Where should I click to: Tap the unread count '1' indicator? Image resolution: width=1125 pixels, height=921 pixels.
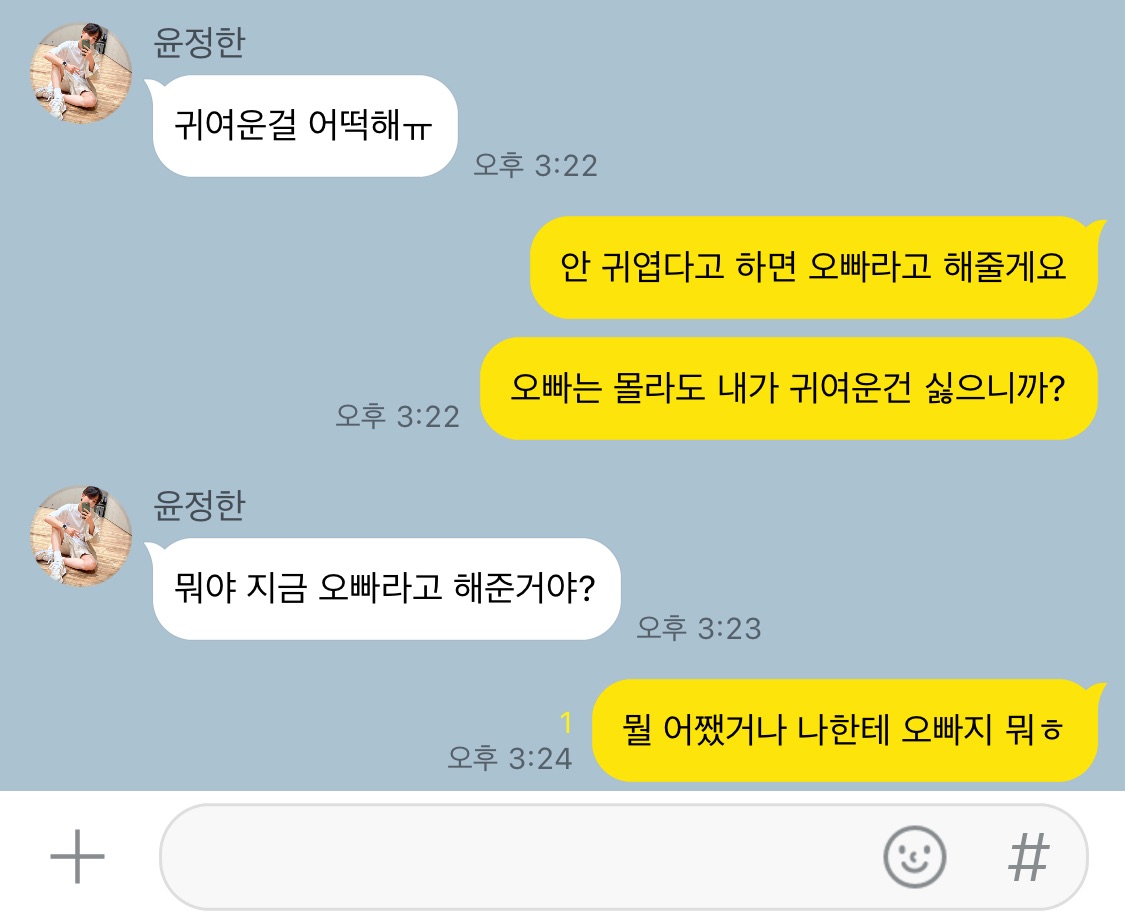click(566, 722)
